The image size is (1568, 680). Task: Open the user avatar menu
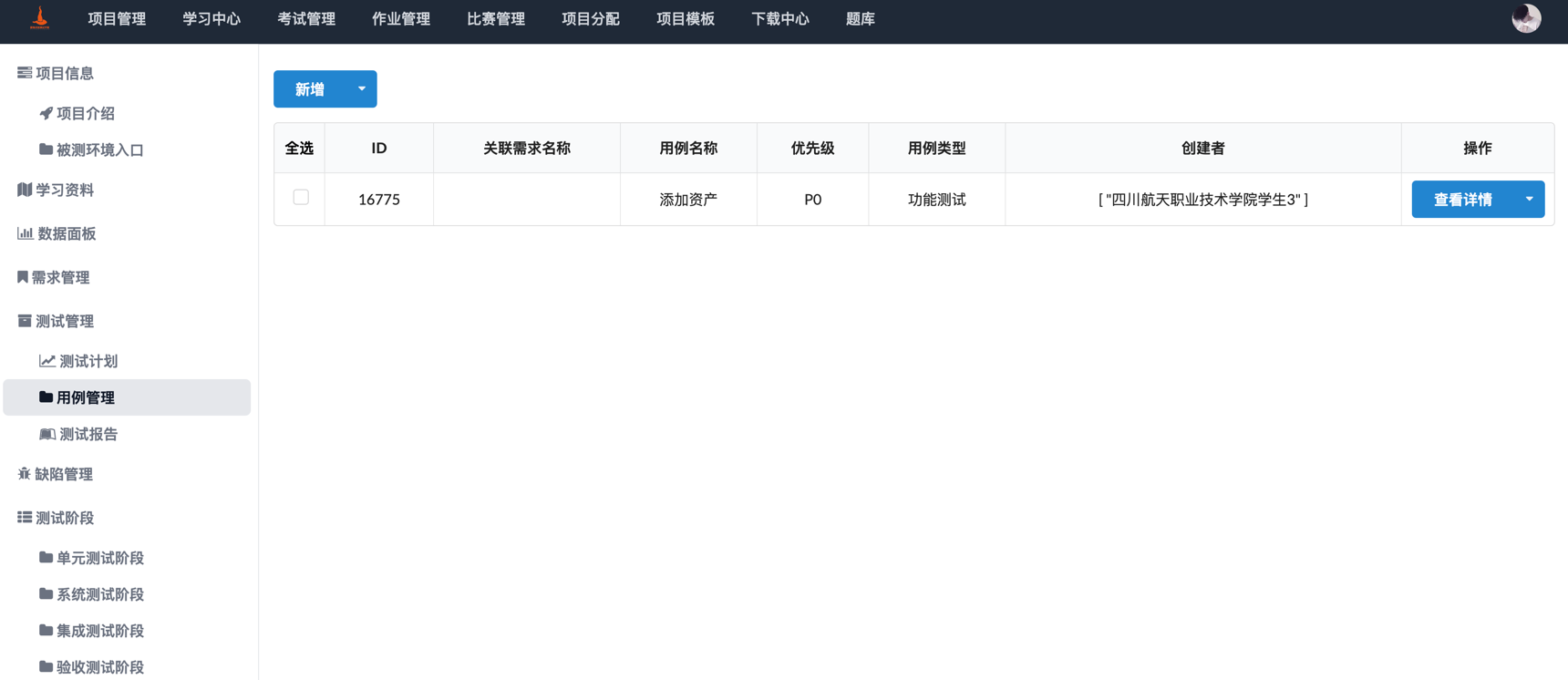coord(1526,18)
